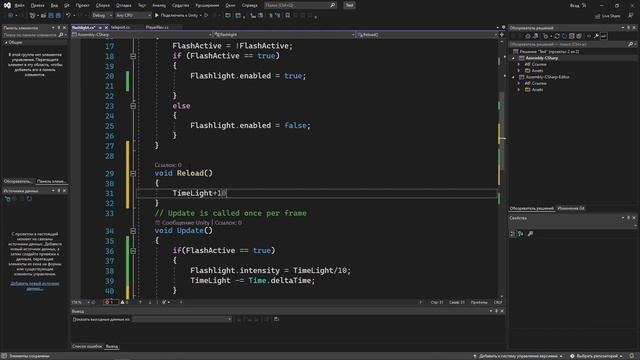Click Save All icon in toolbar
This screenshot has height=360, width=640.
[x=58, y=16]
